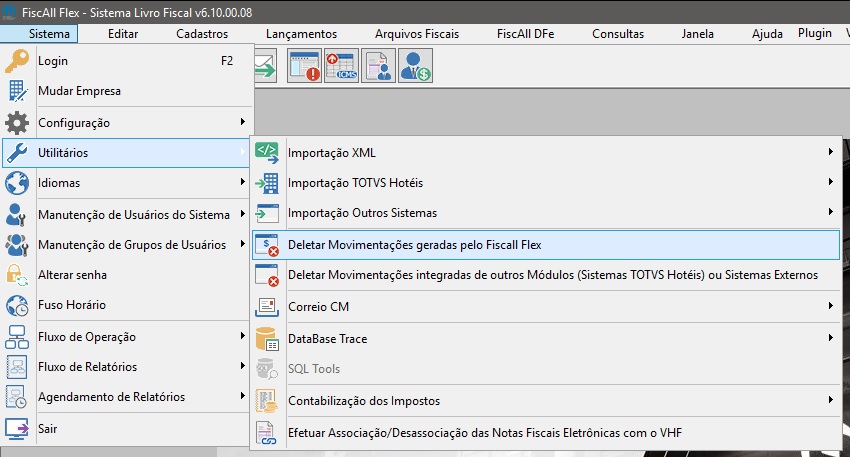Click the globe icon beside Idiomas
This screenshot has height=457, width=850.
pyautogui.click(x=17, y=183)
